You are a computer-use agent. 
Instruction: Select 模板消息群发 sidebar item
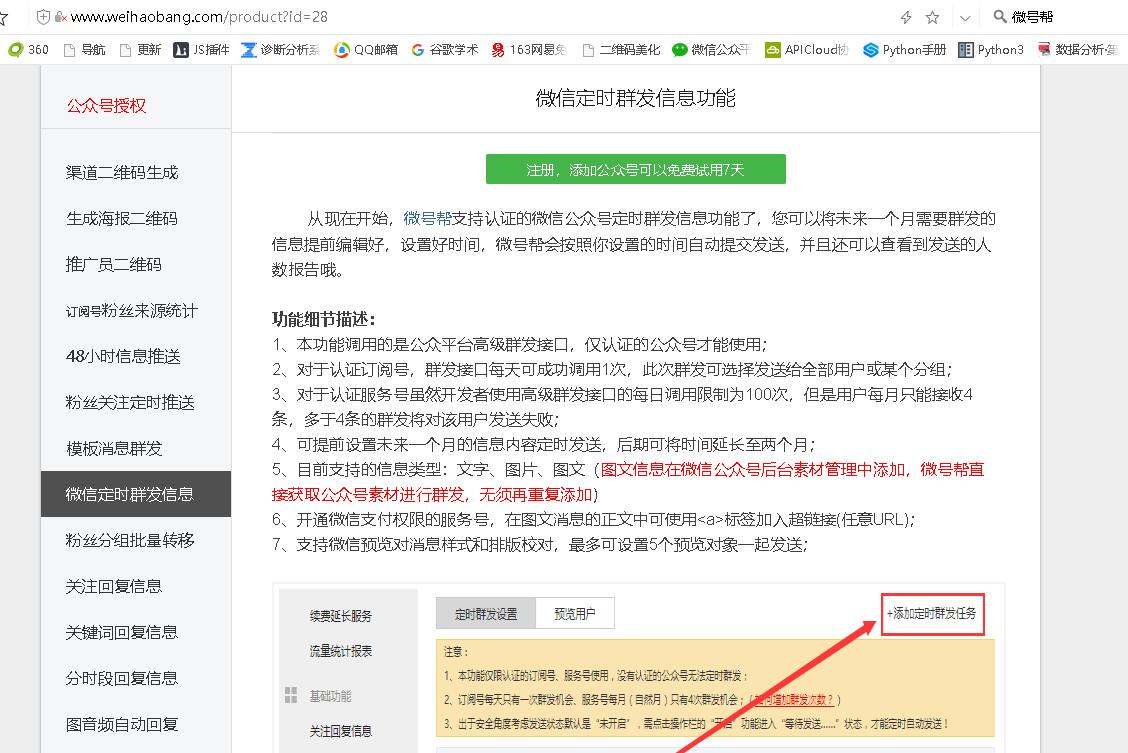click(114, 449)
